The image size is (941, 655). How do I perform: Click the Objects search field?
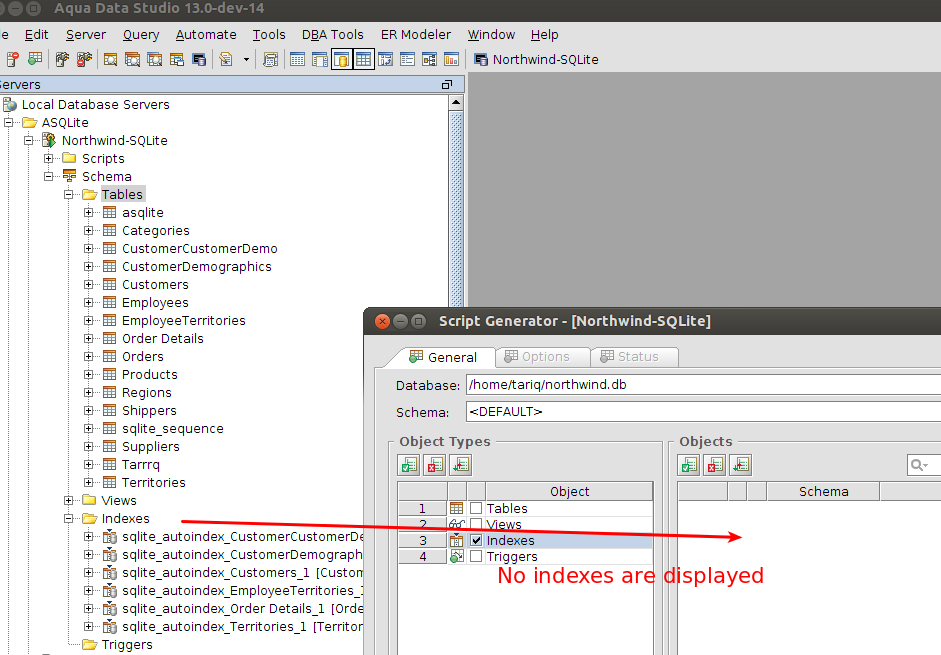point(924,465)
